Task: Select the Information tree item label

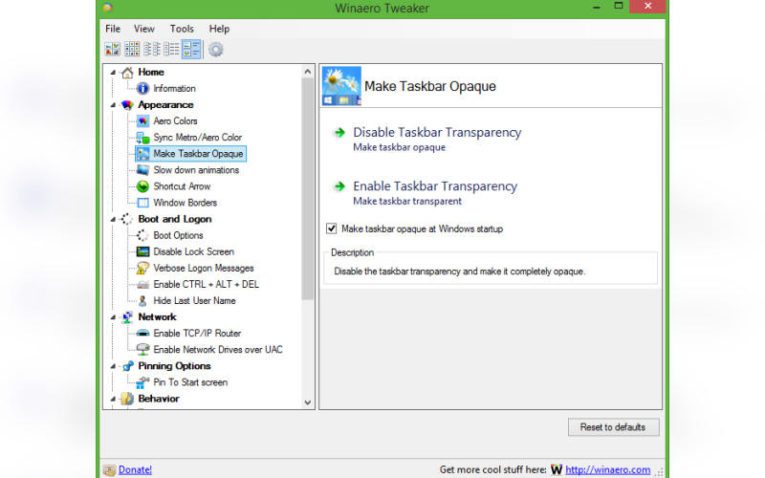Action: point(174,88)
